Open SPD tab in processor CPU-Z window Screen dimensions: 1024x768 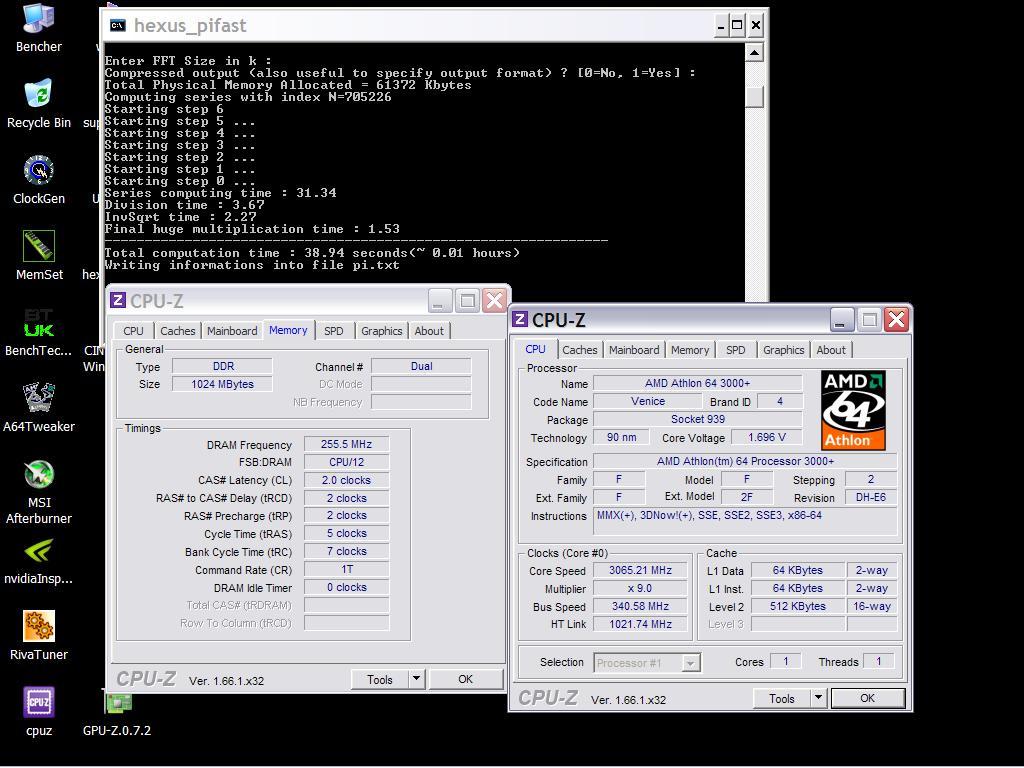pyautogui.click(x=735, y=350)
